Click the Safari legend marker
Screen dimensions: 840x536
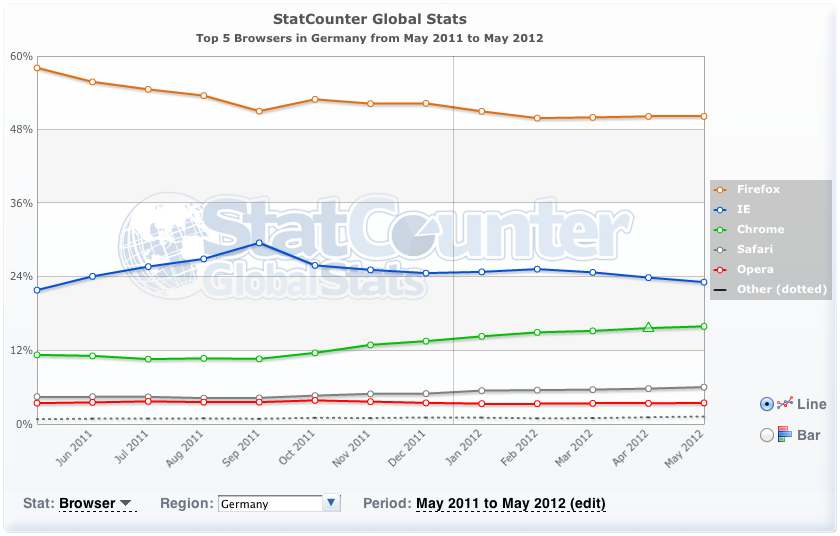(718, 249)
